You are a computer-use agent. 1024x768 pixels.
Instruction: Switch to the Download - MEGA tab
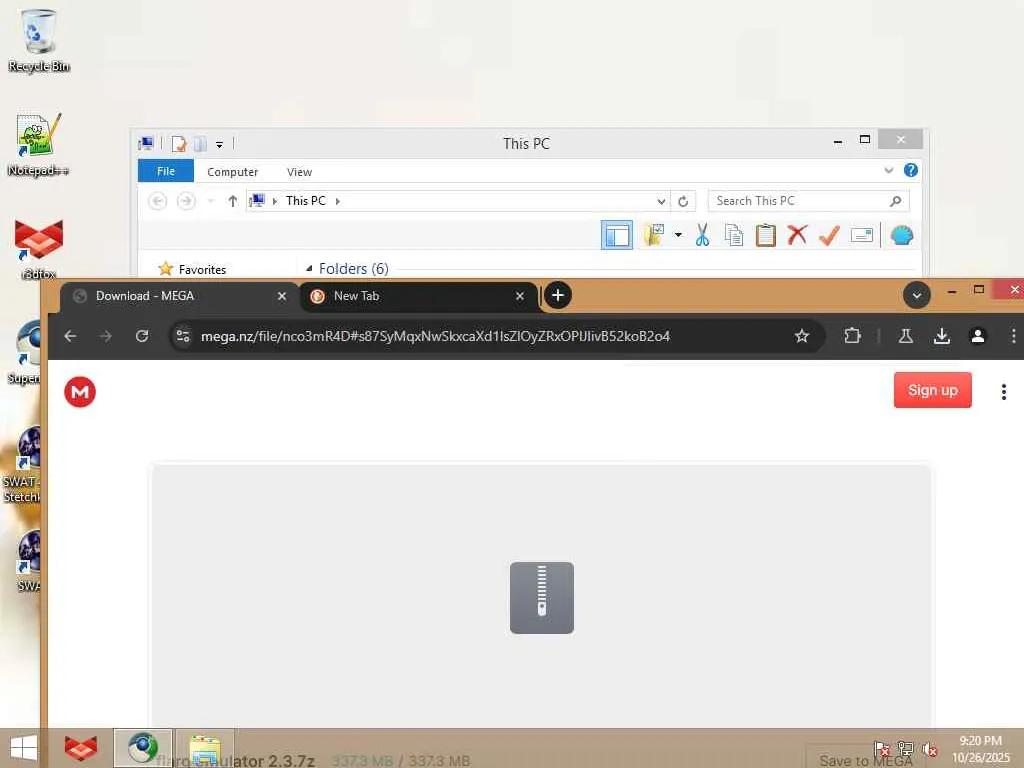[x=179, y=296]
